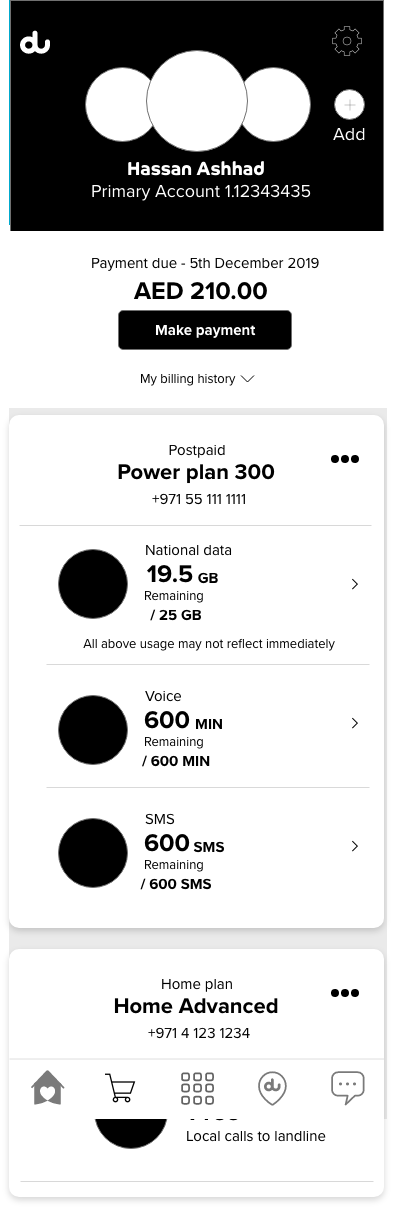Tap Make payment button

point(205,330)
